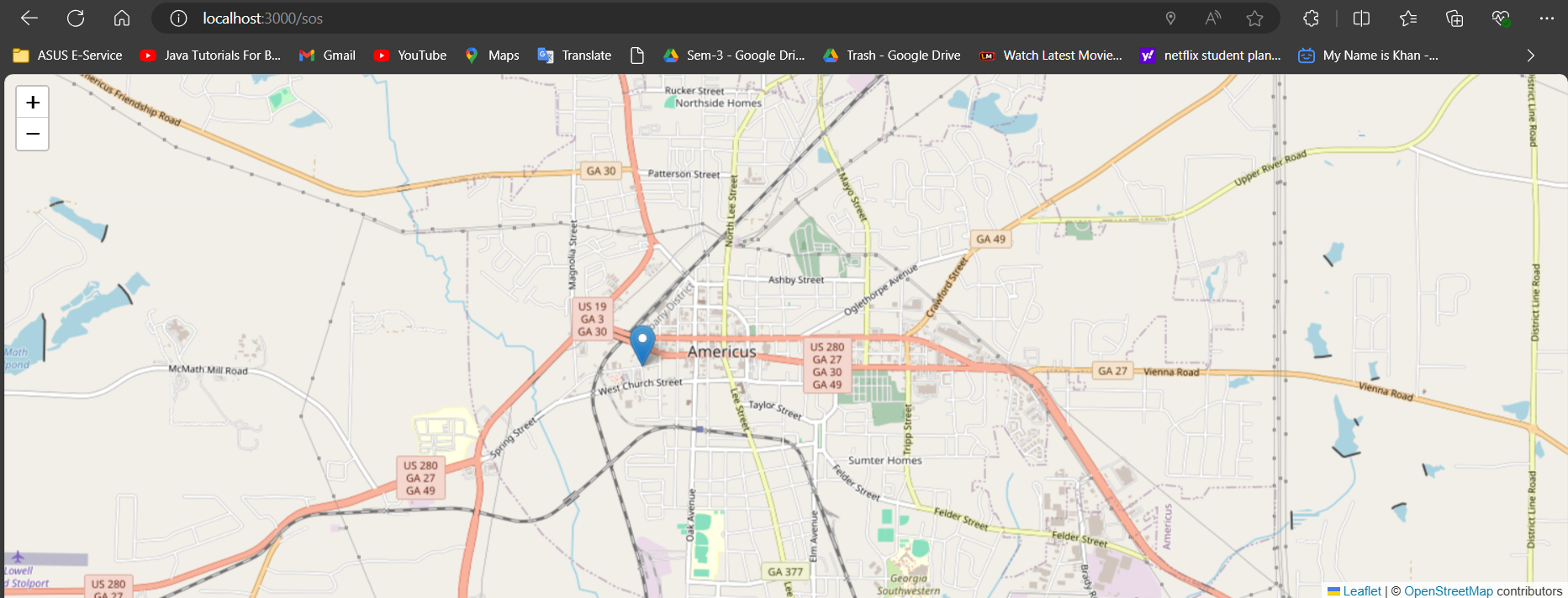Click the Sumter Homes label
Viewport: 1568px width, 598px height.
point(884,461)
